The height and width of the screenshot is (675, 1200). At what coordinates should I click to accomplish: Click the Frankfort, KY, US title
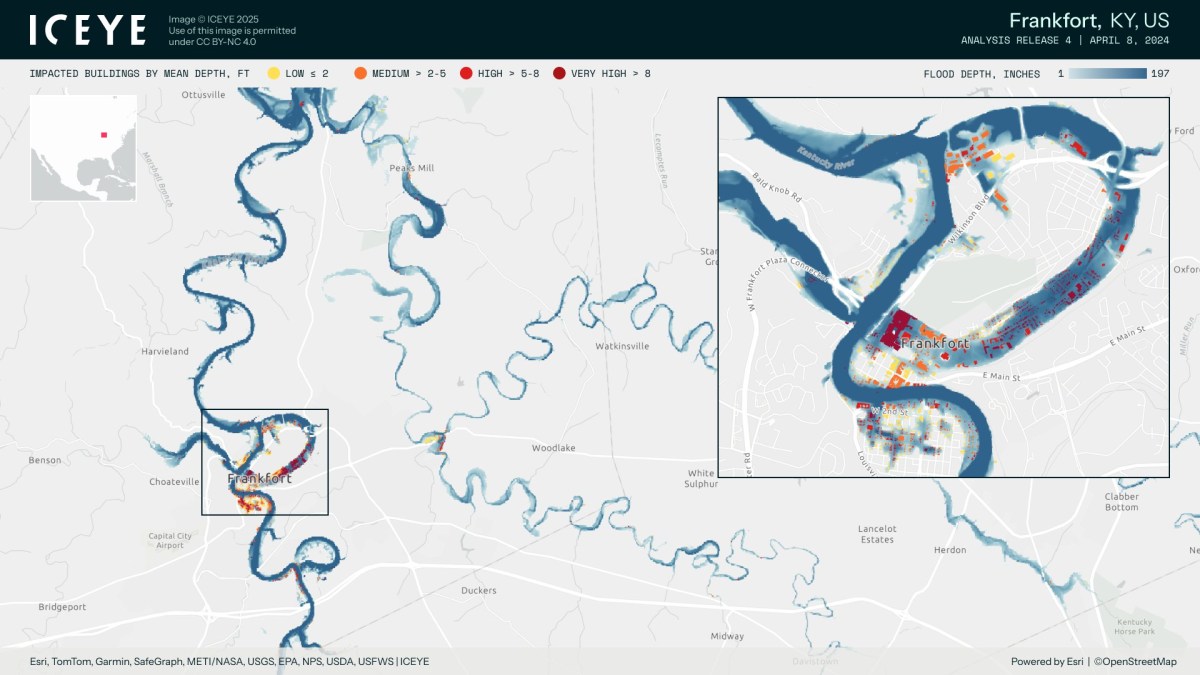point(1088,21)
